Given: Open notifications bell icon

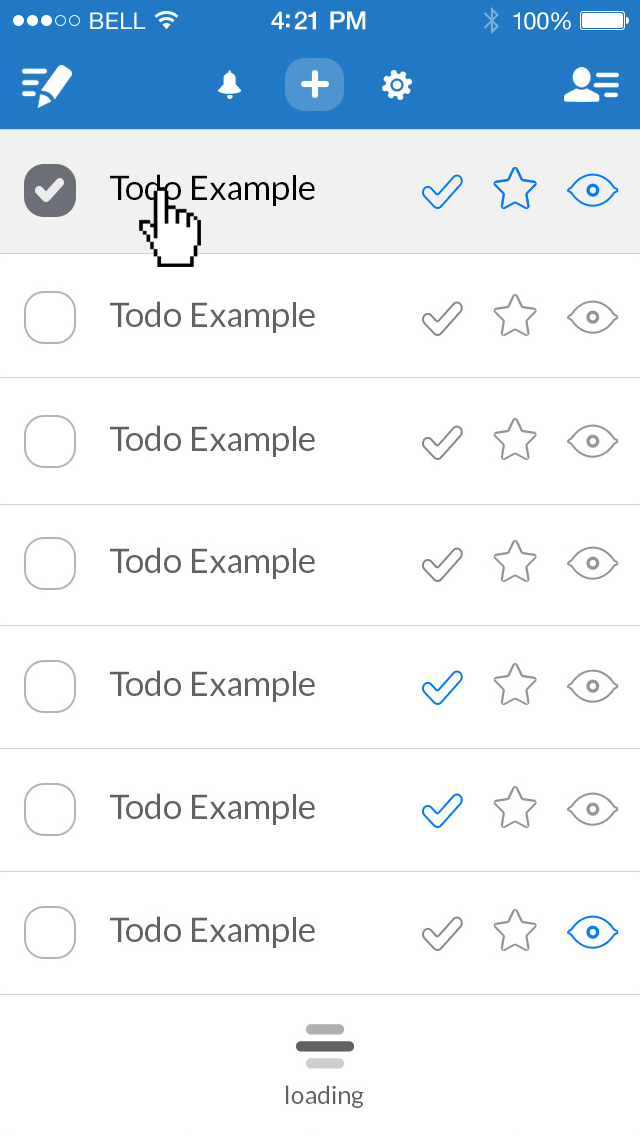Looking at the screenshot, I should click(230, 86).
